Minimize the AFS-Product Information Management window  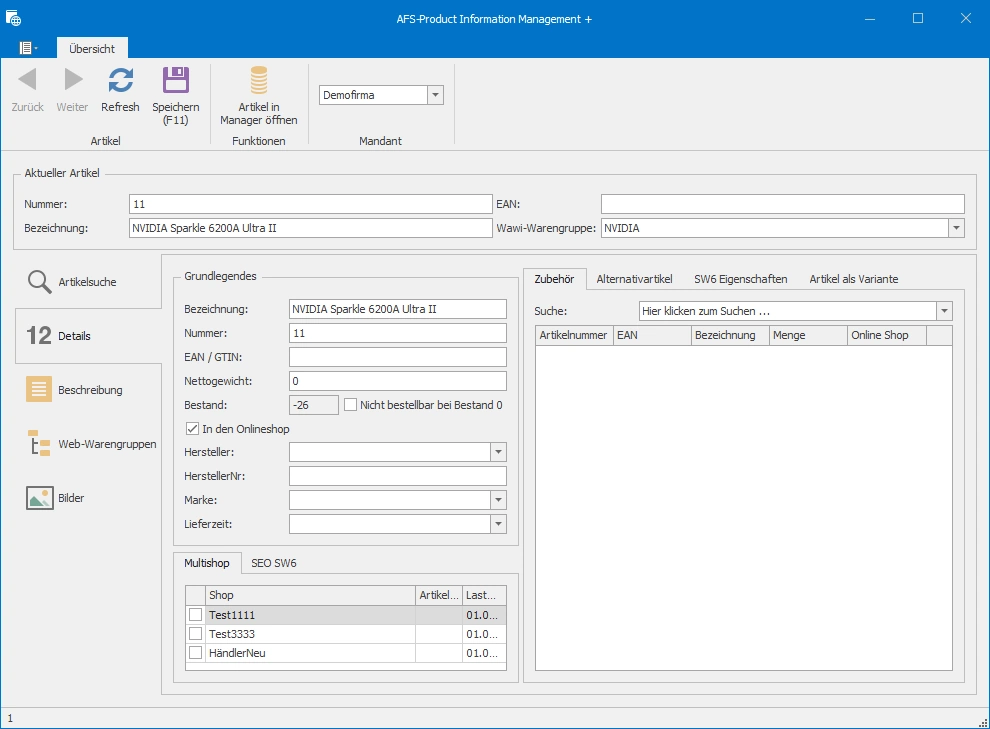point(870,18)
